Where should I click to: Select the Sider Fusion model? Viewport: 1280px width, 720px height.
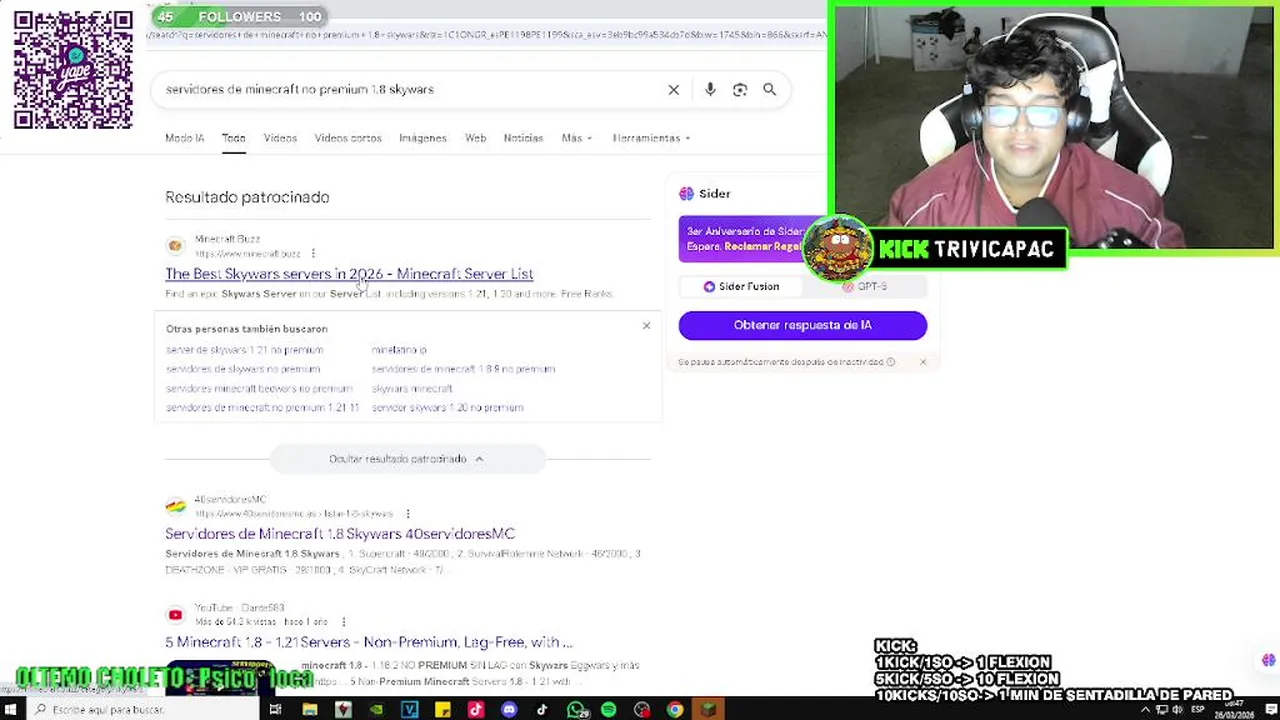click(741, 286)
